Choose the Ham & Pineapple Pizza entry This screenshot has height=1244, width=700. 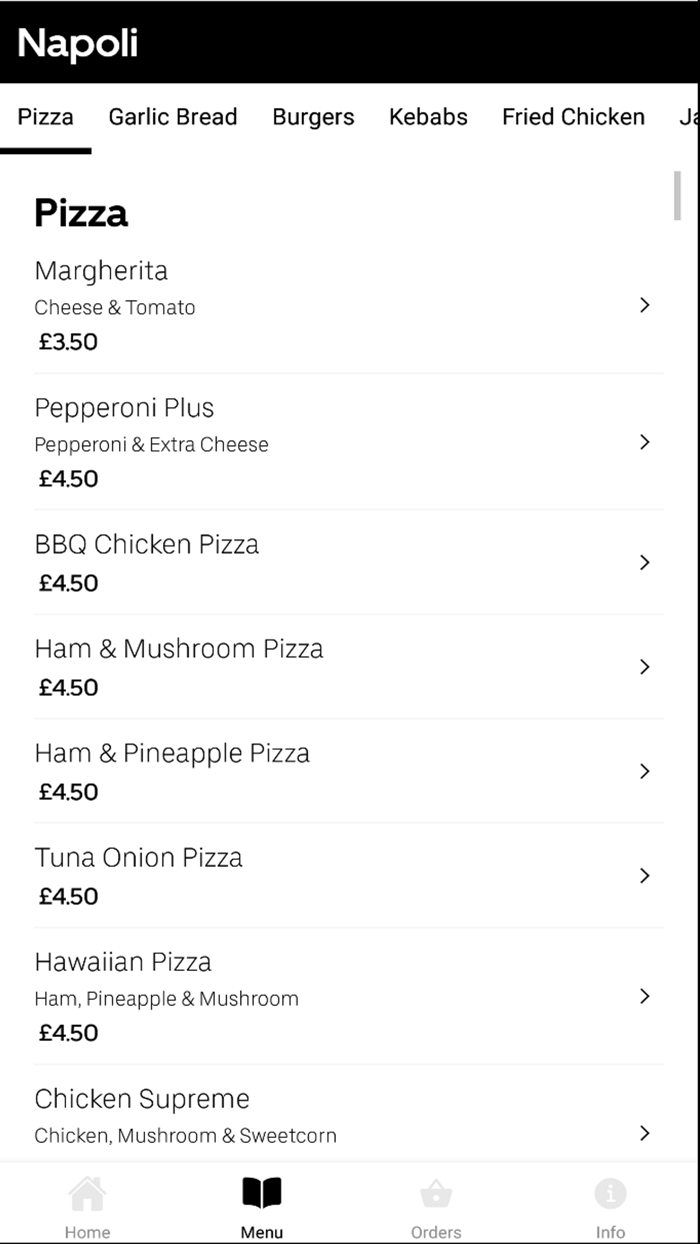point(300,770)
